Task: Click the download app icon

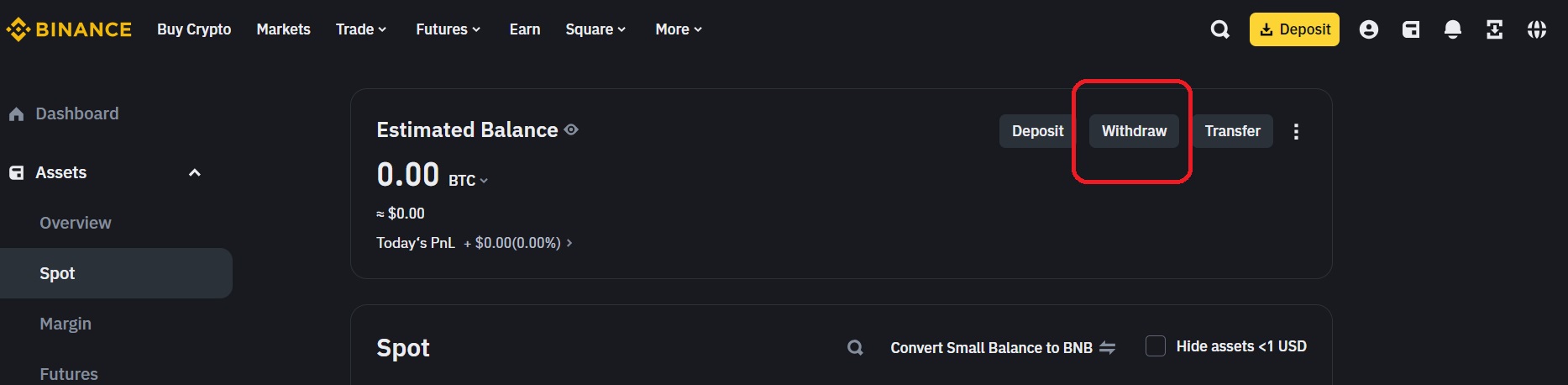Action: (1494, 29)
